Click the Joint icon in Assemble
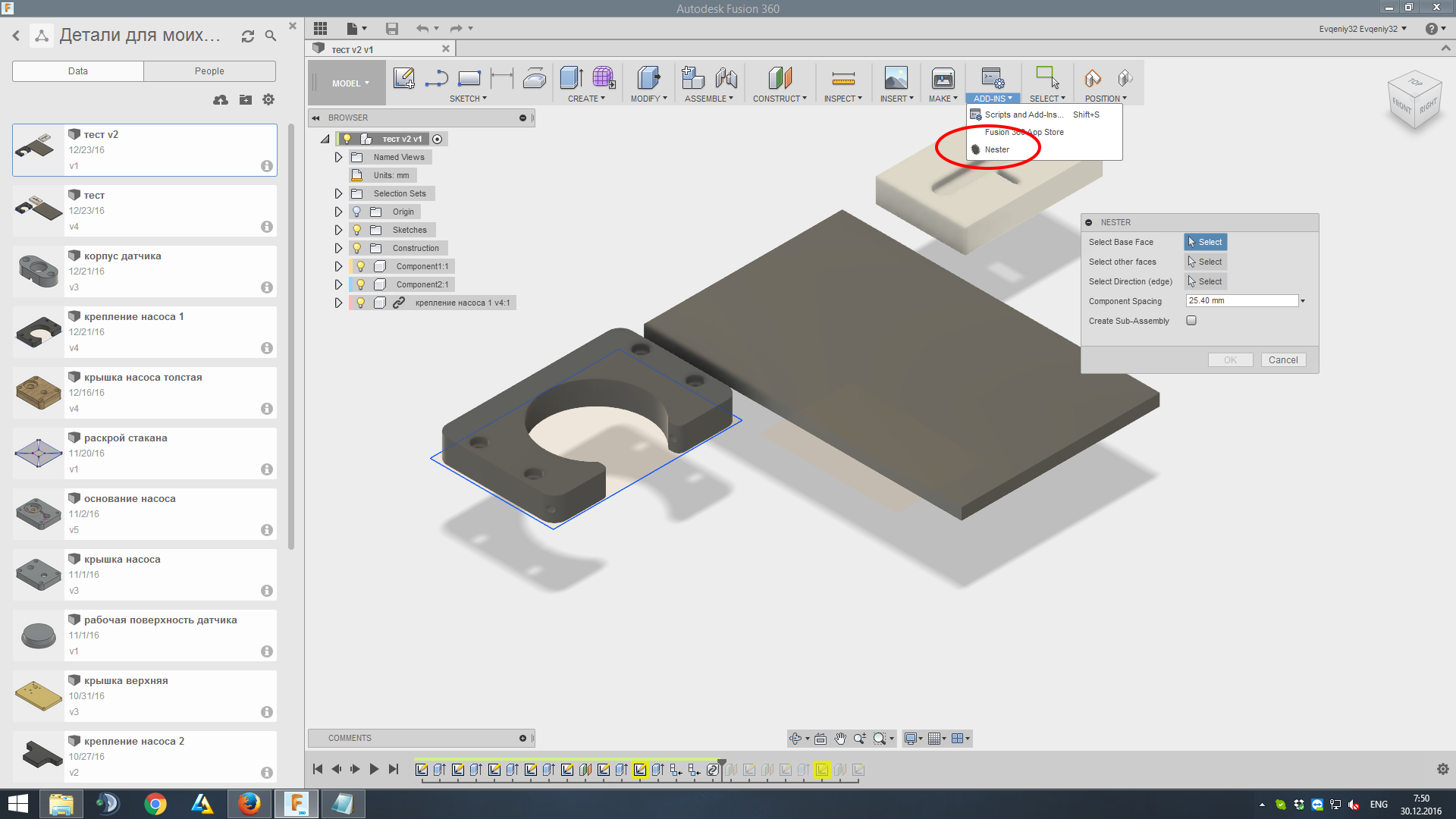This screenshot has height=819, width=1456. 726,78
